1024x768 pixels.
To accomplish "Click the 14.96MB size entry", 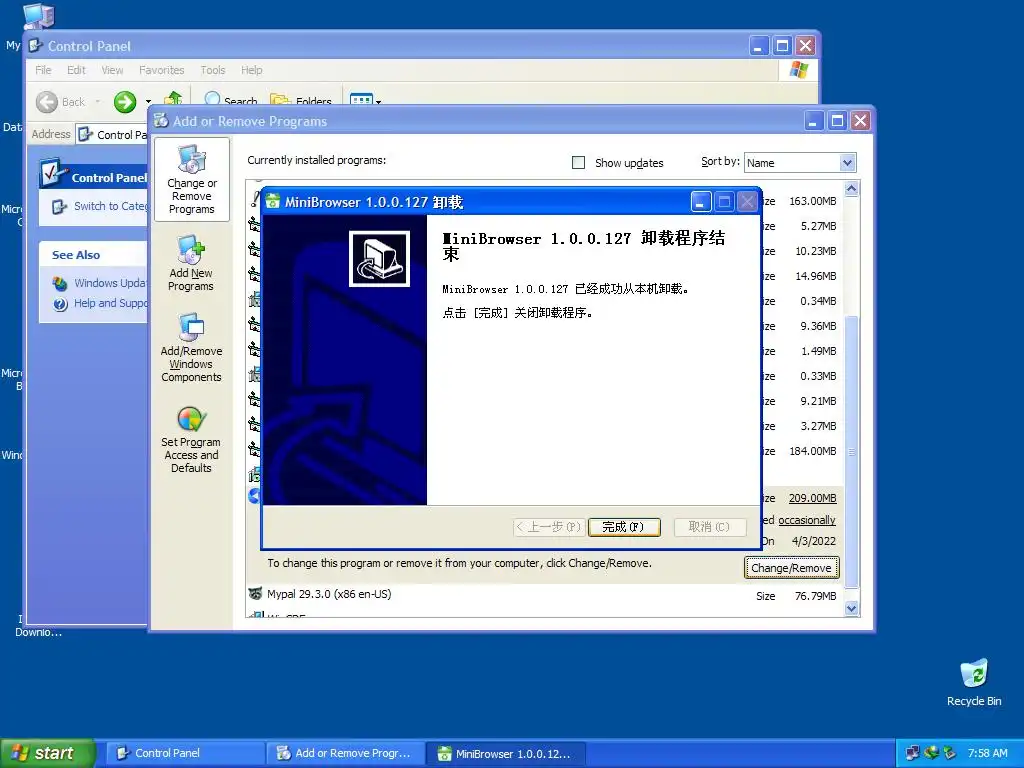I will 816,276.
